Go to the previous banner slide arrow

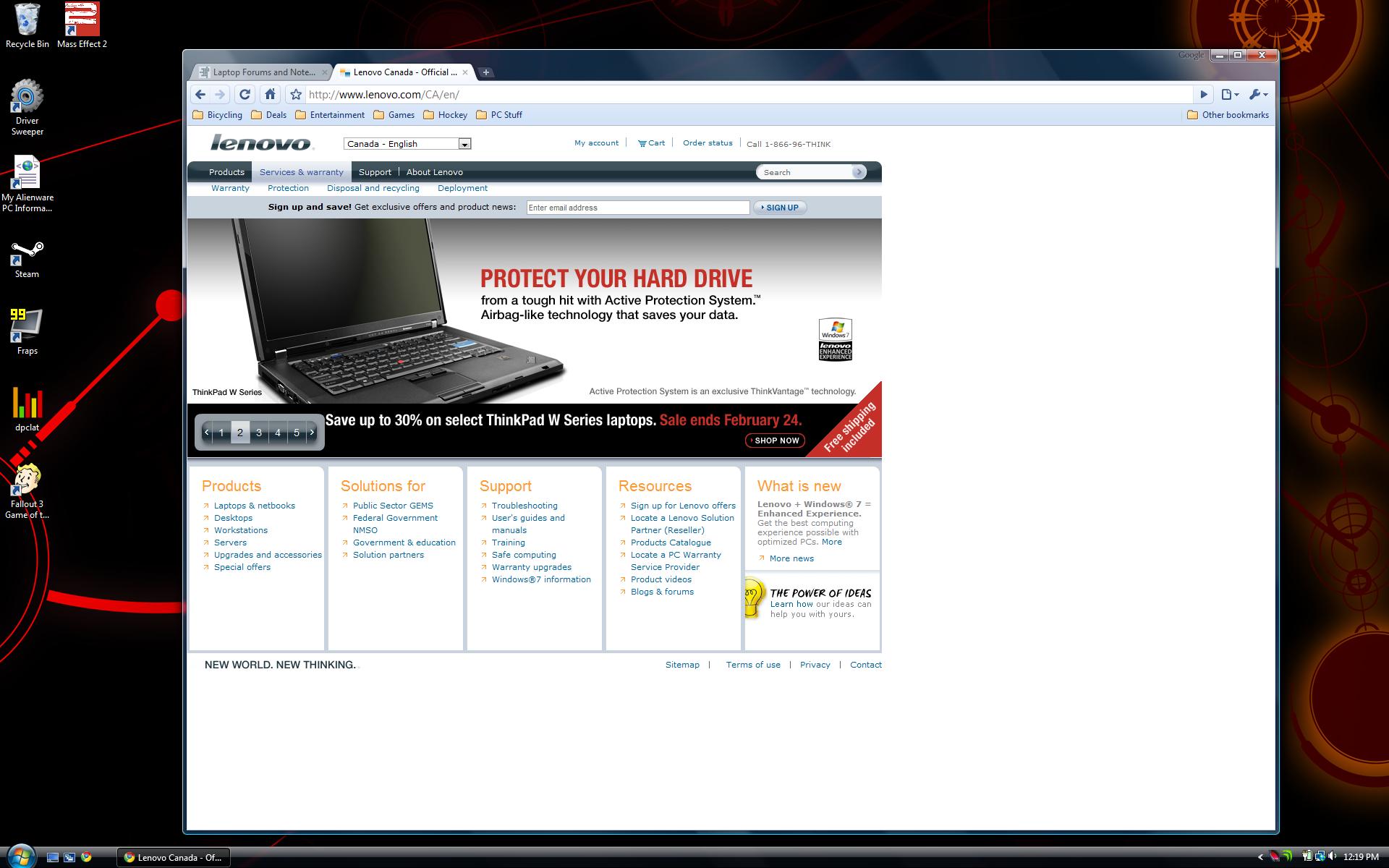click(x=206, y=433)
